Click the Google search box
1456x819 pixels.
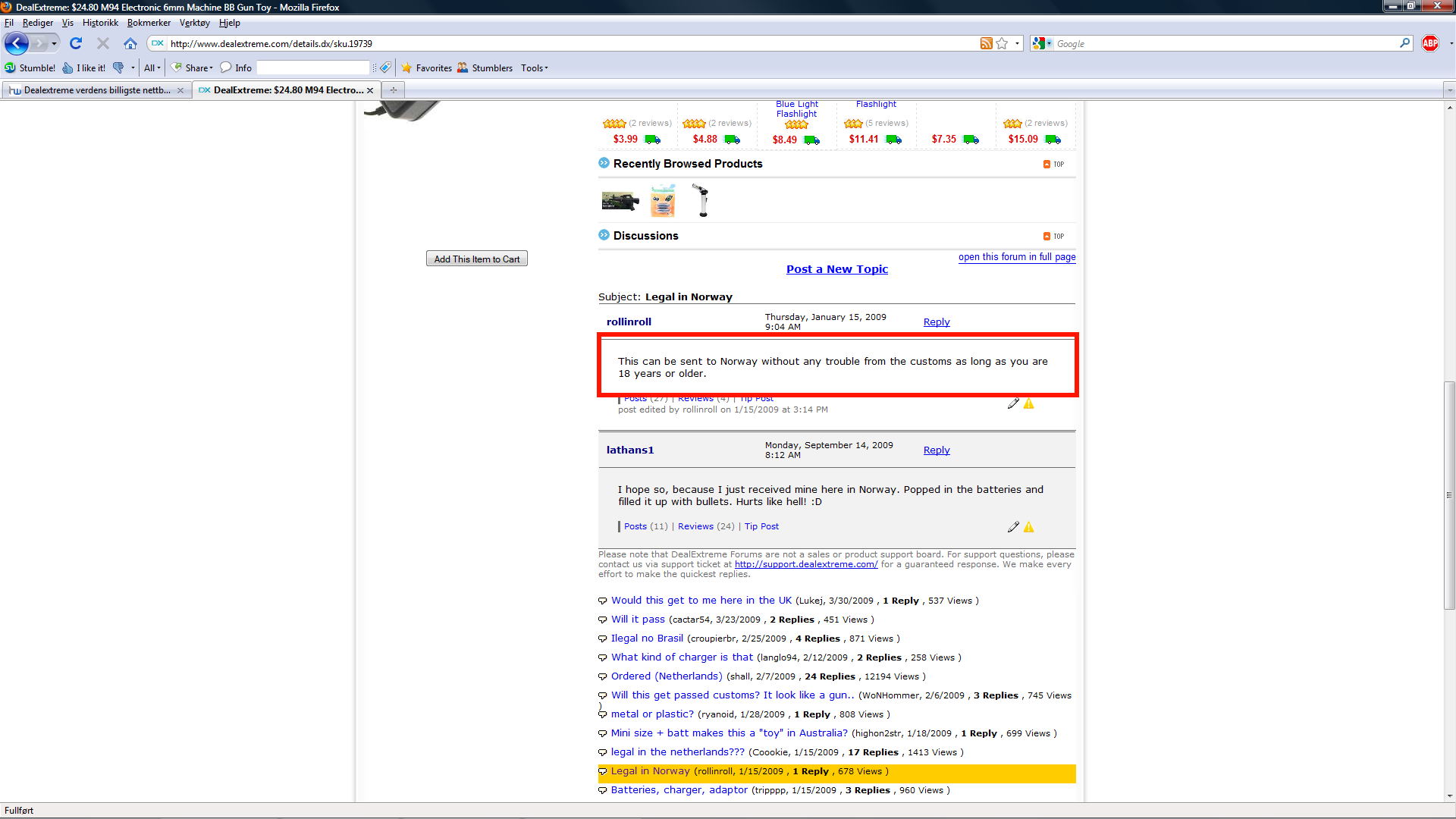tap(1226, 43)
